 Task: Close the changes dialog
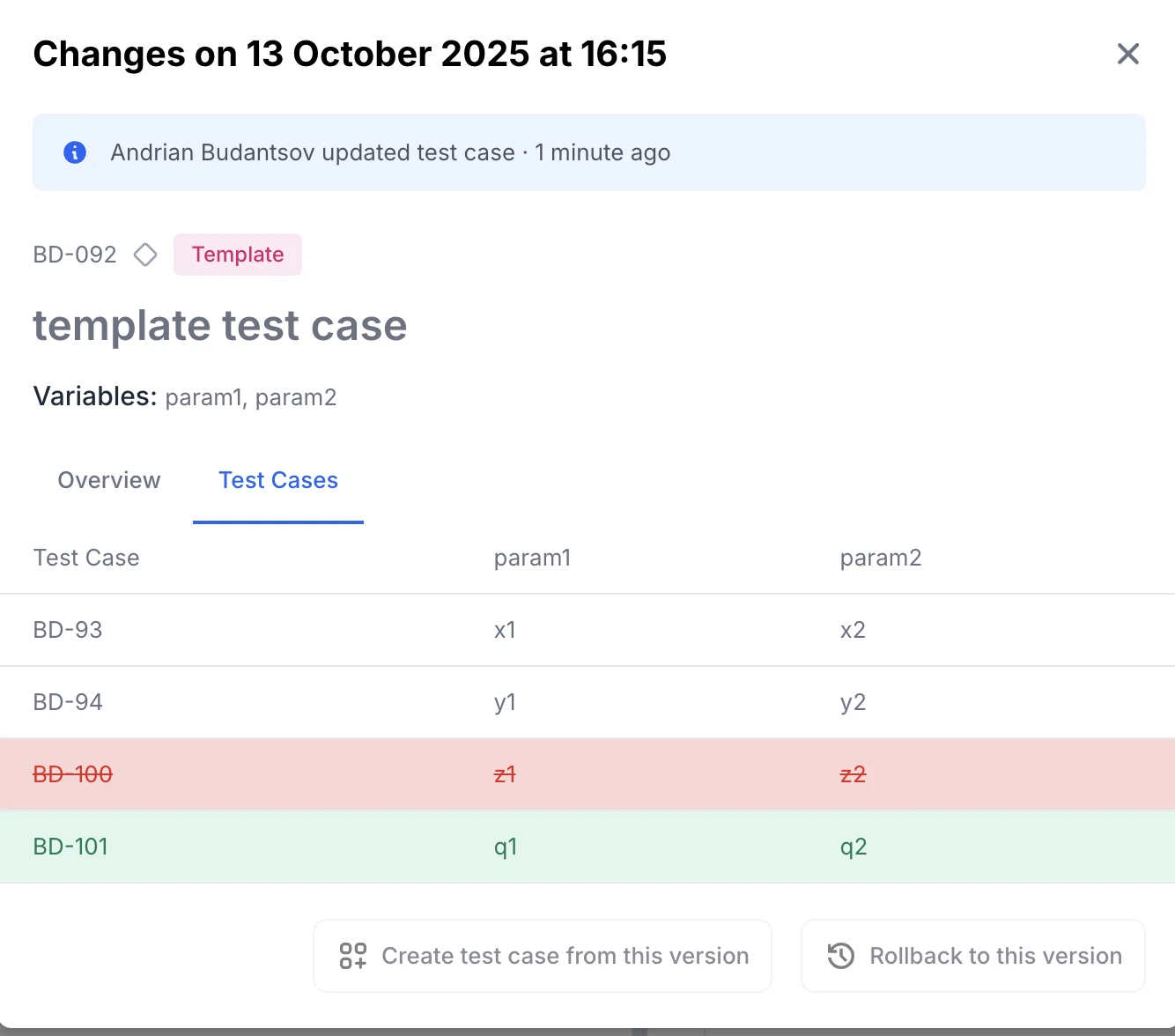coord(1127,54)
